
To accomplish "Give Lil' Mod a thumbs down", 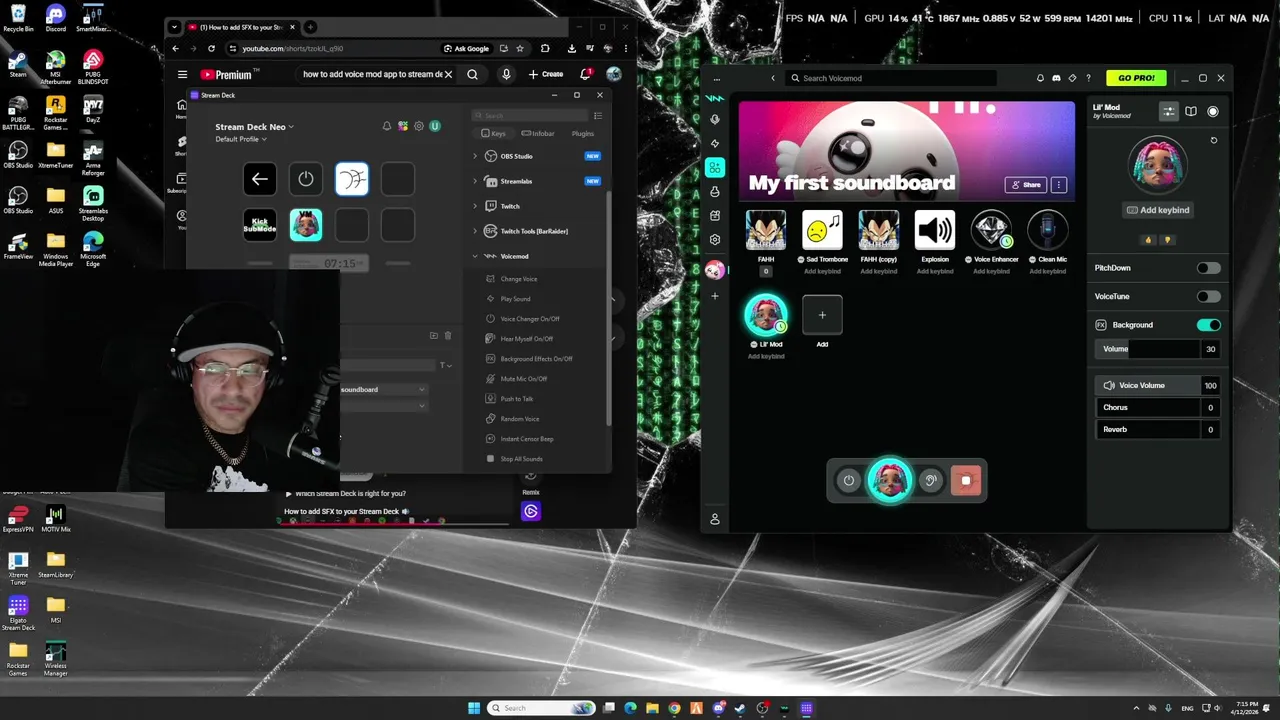I will [x=1167, y=240].
